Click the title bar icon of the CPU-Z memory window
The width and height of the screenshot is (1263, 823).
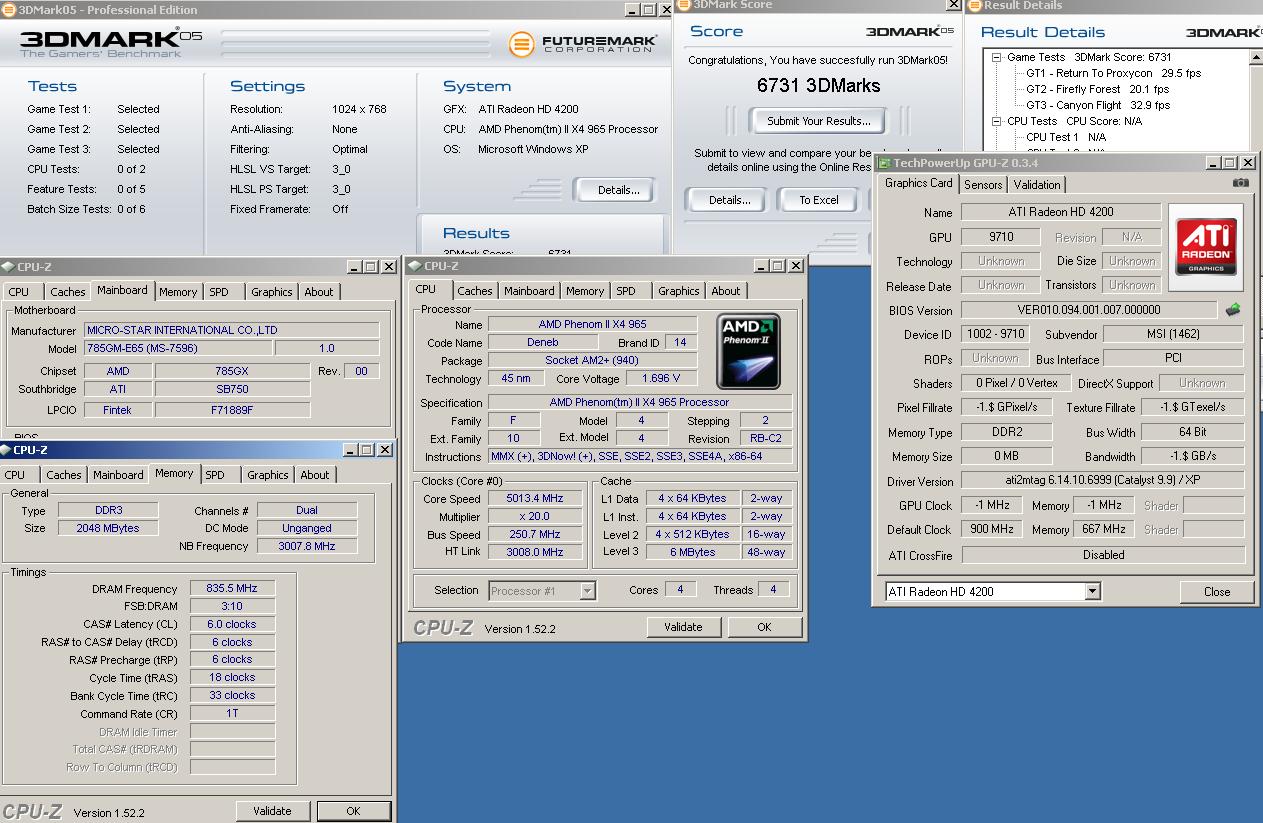coord(7,450)
